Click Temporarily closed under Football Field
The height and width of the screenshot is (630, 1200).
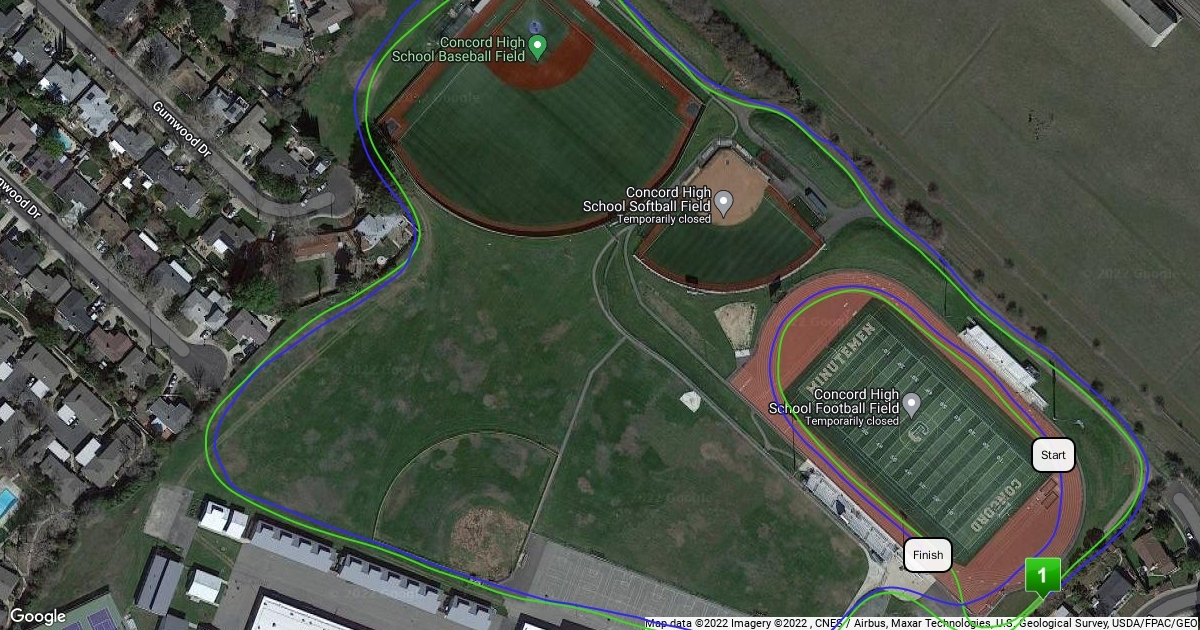point(852,421)
